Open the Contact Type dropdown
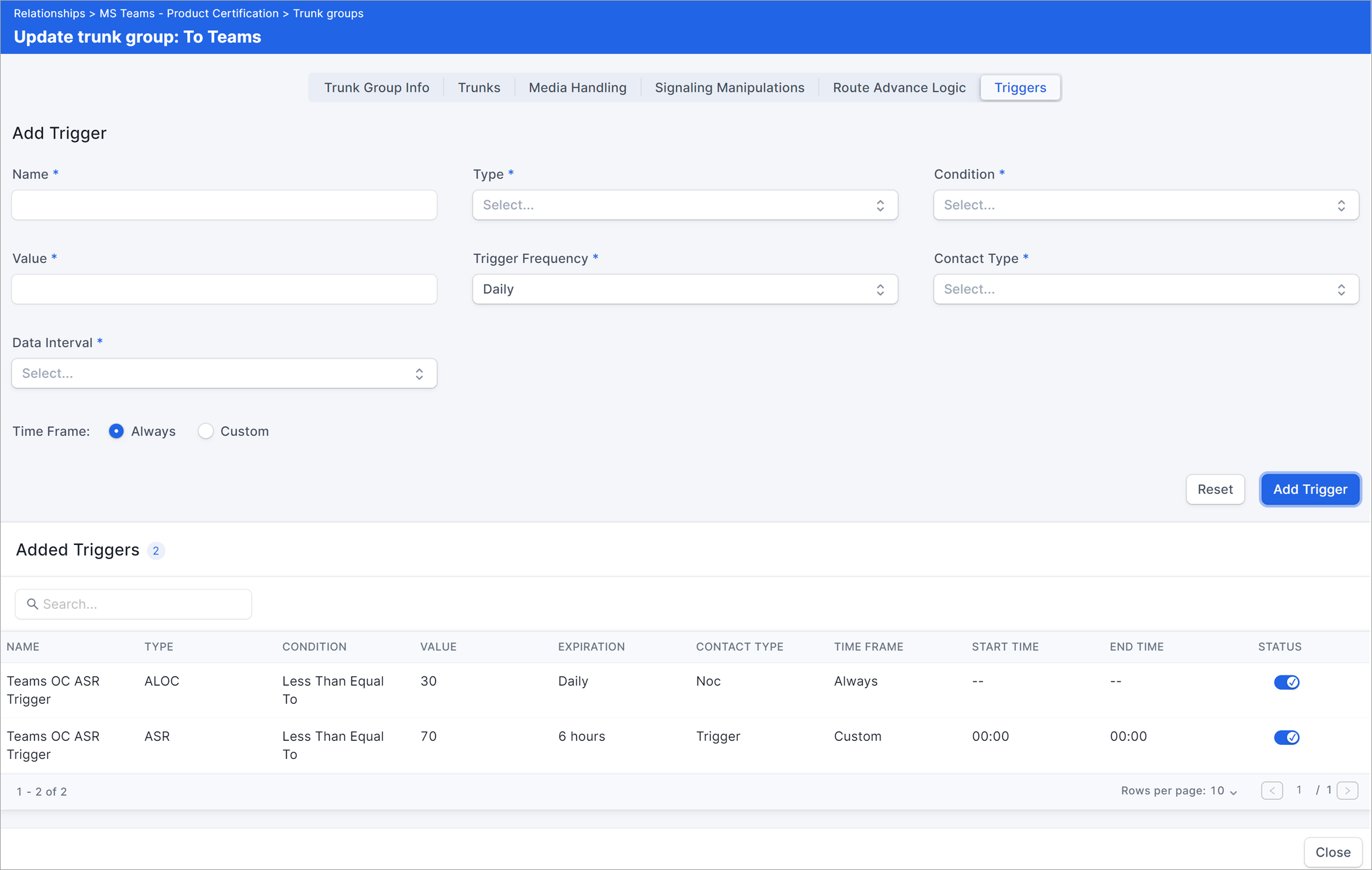Screen dimensions: 1372x870 (1145, 289)
